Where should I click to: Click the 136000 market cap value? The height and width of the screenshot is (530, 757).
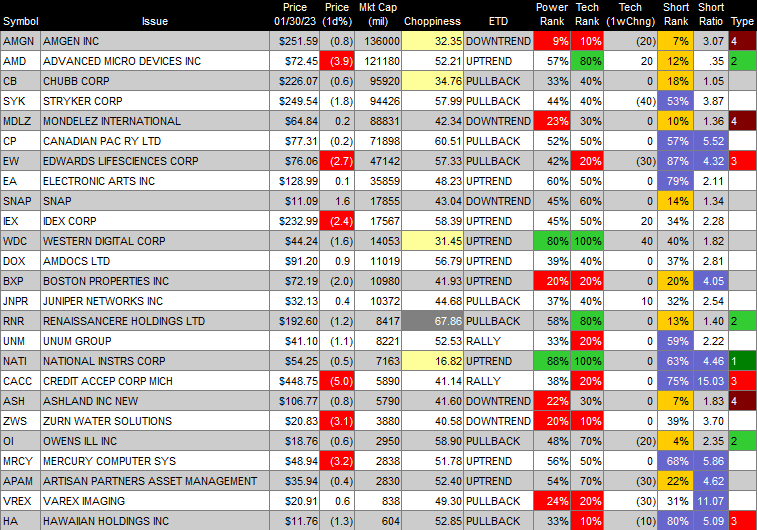pos(378,42)
